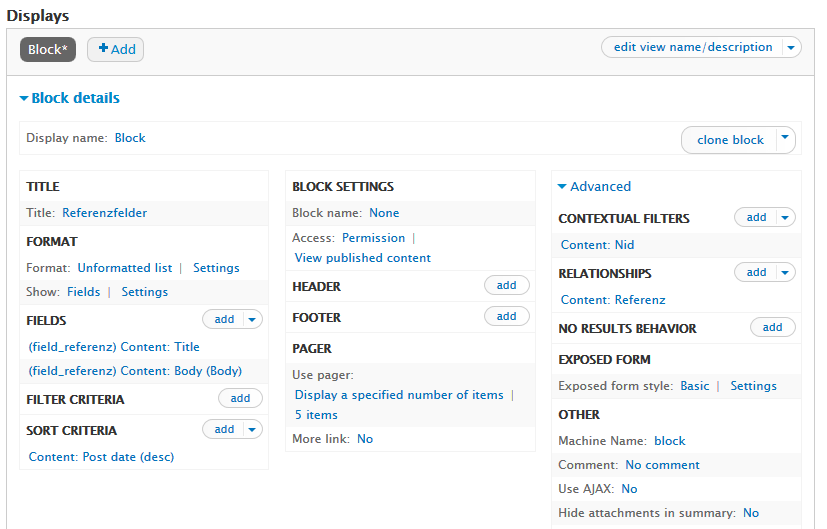Screen dimensions: 827x529
Task: Add a footer to the block
Action: point(506,316)
